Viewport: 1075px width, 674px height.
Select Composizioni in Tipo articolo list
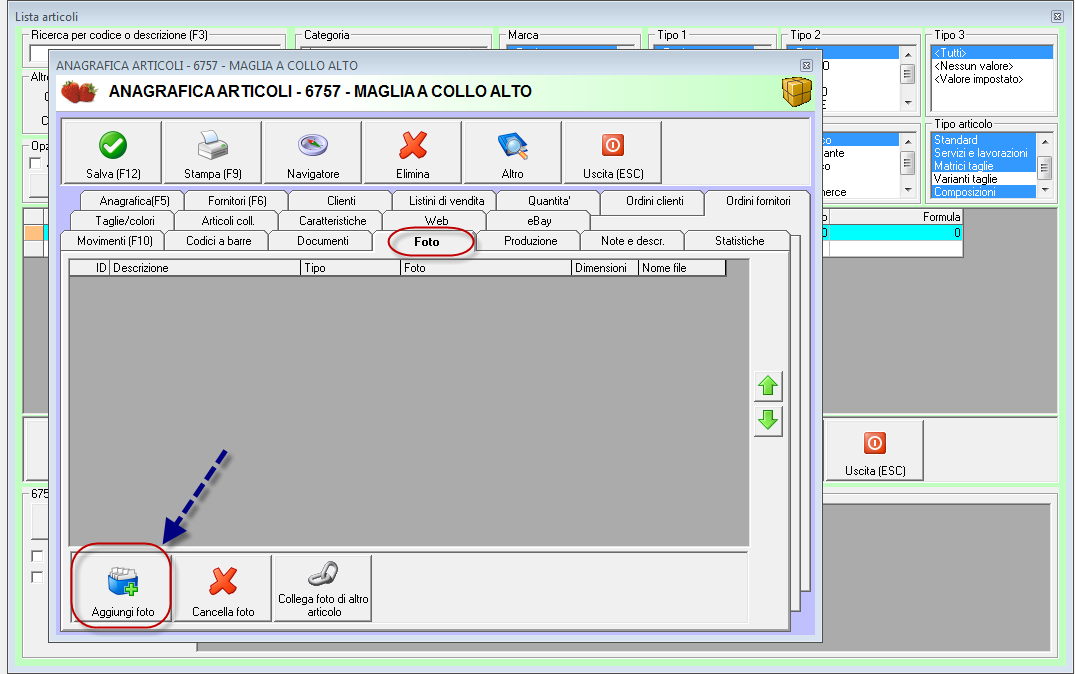point(984,192)
